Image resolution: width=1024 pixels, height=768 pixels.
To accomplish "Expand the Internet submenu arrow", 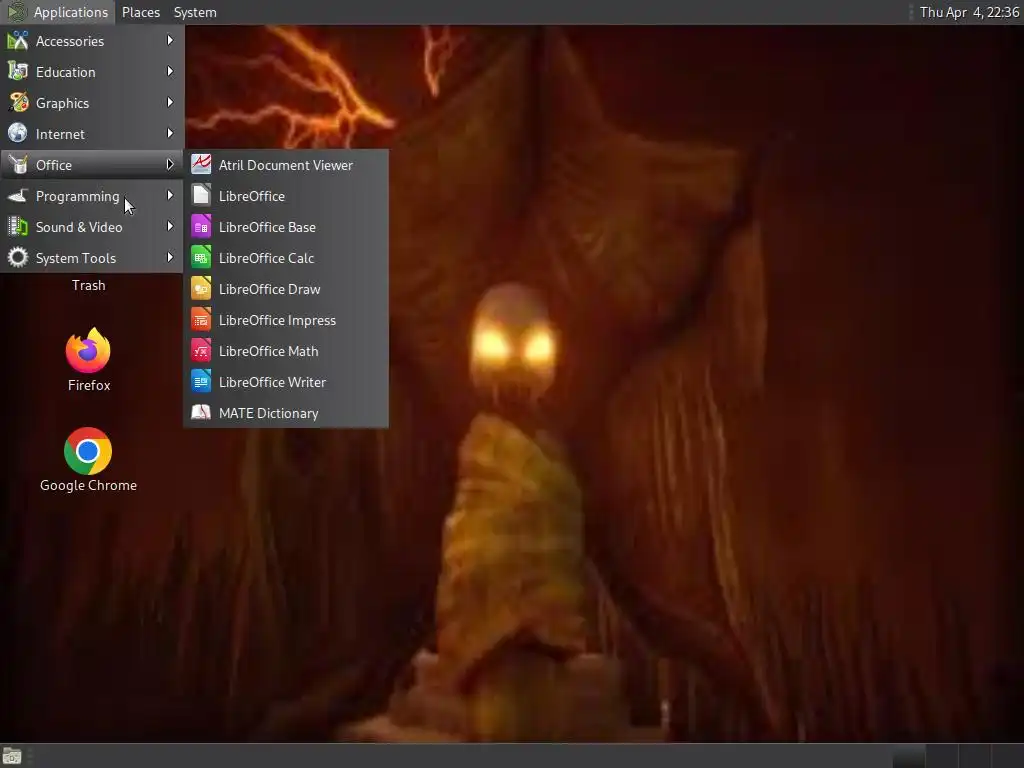I will (x=170, y=133).
